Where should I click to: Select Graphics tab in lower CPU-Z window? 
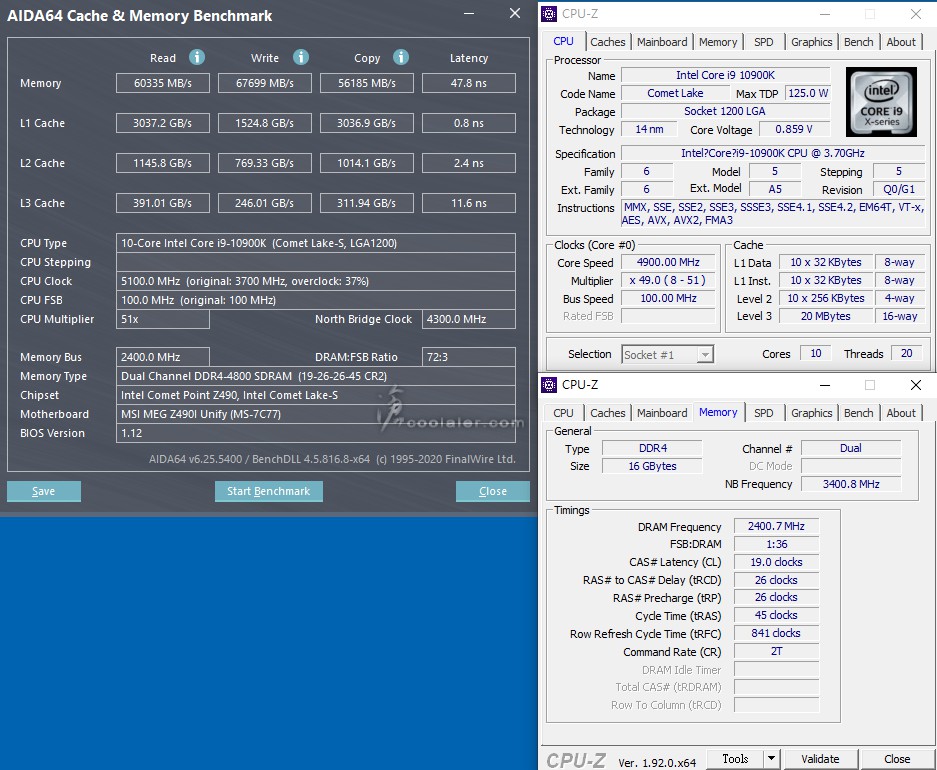click(811, 413)
